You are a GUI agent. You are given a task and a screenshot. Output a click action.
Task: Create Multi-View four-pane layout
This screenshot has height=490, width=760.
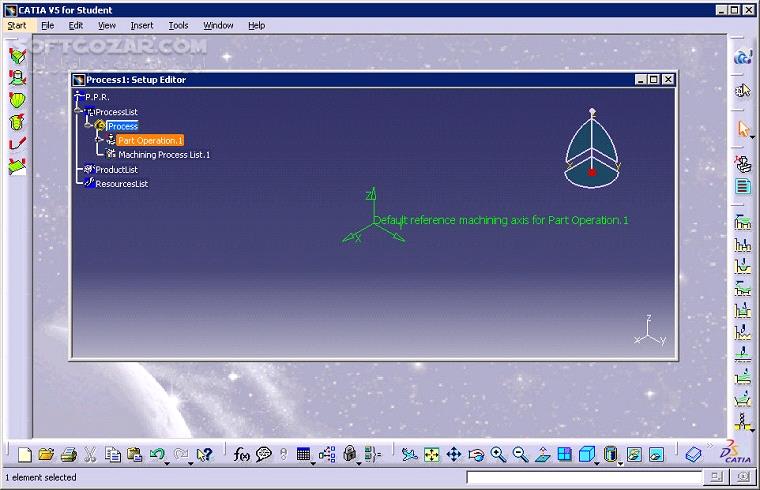pos(565,455)
